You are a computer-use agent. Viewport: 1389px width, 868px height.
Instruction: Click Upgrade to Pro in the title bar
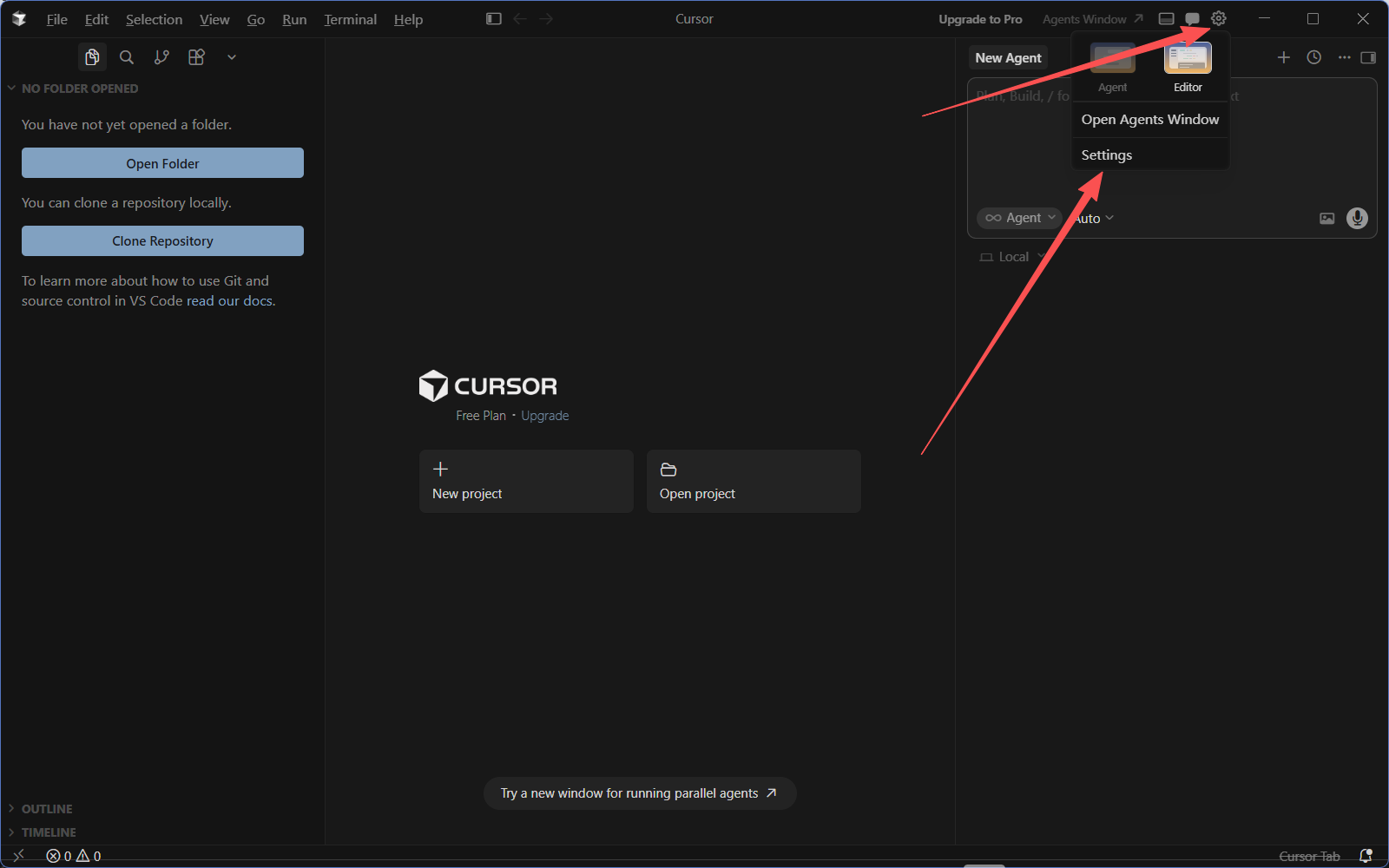click(980, 19)
